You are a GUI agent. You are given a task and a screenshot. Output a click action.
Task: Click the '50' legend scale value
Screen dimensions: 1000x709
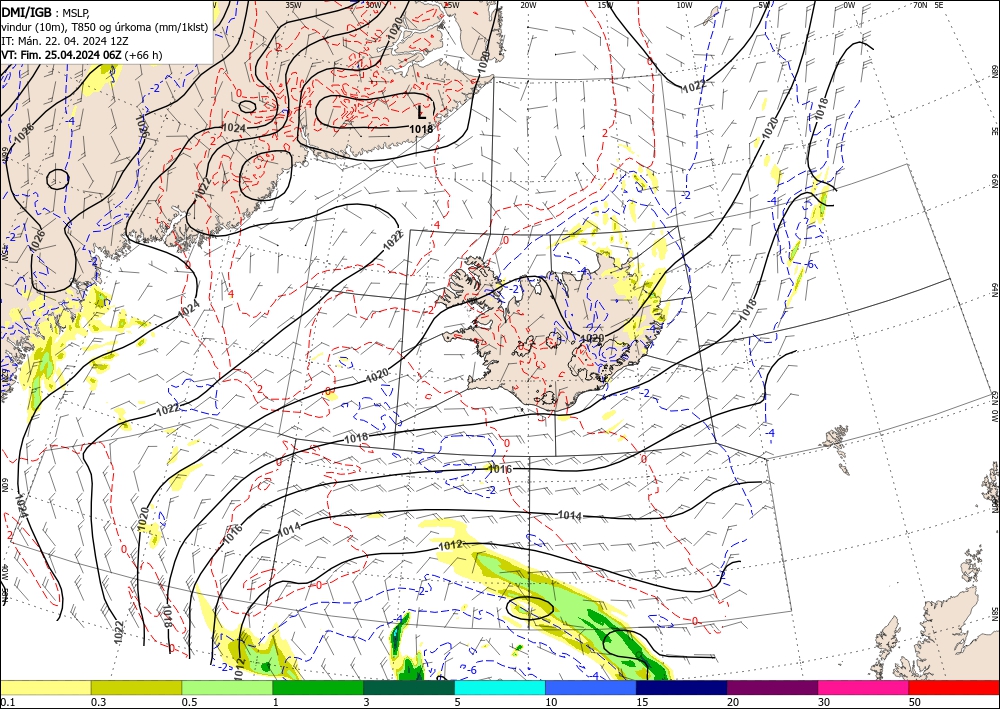915,702
